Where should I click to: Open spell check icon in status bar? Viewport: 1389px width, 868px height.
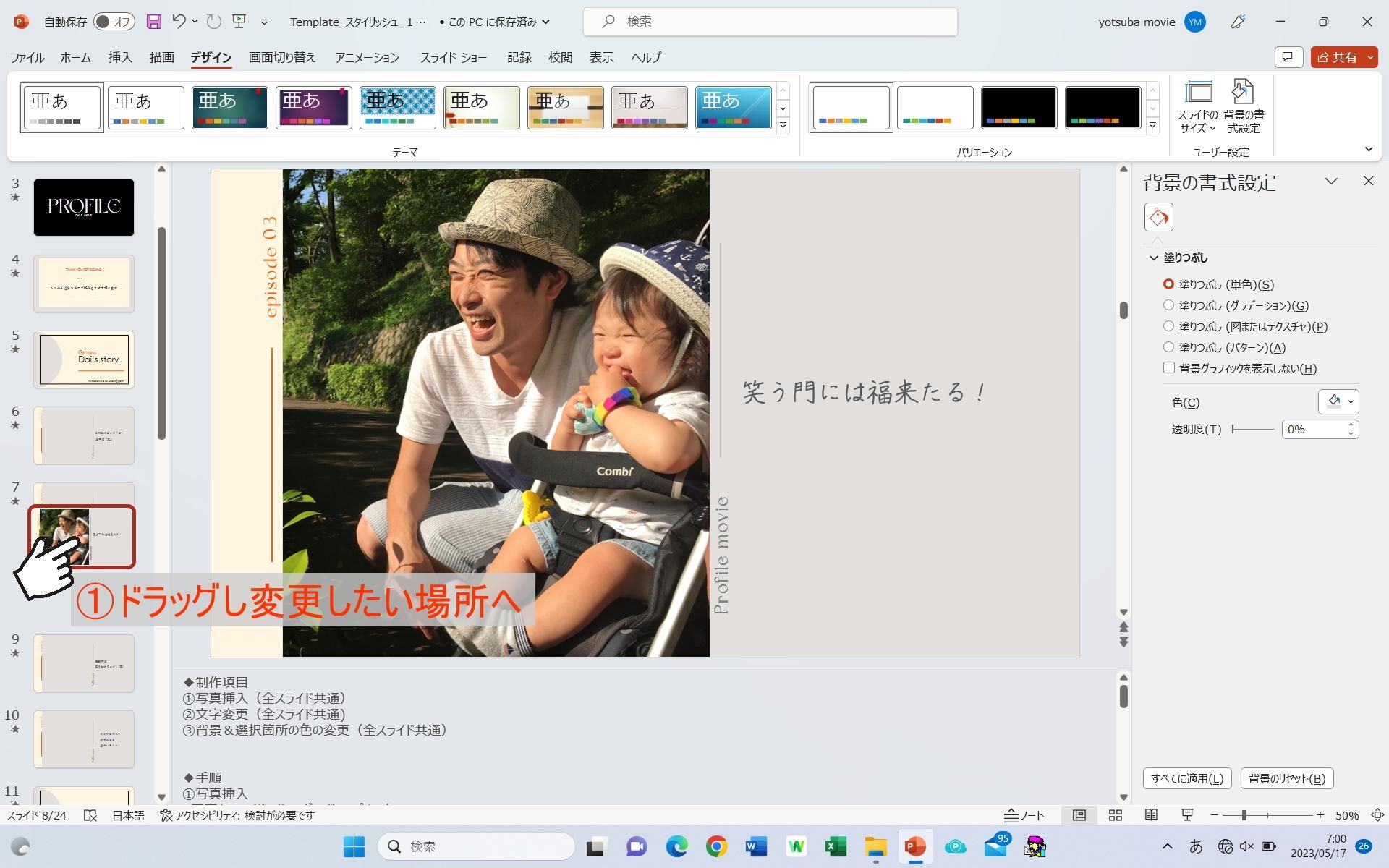[x=90, y=815]
